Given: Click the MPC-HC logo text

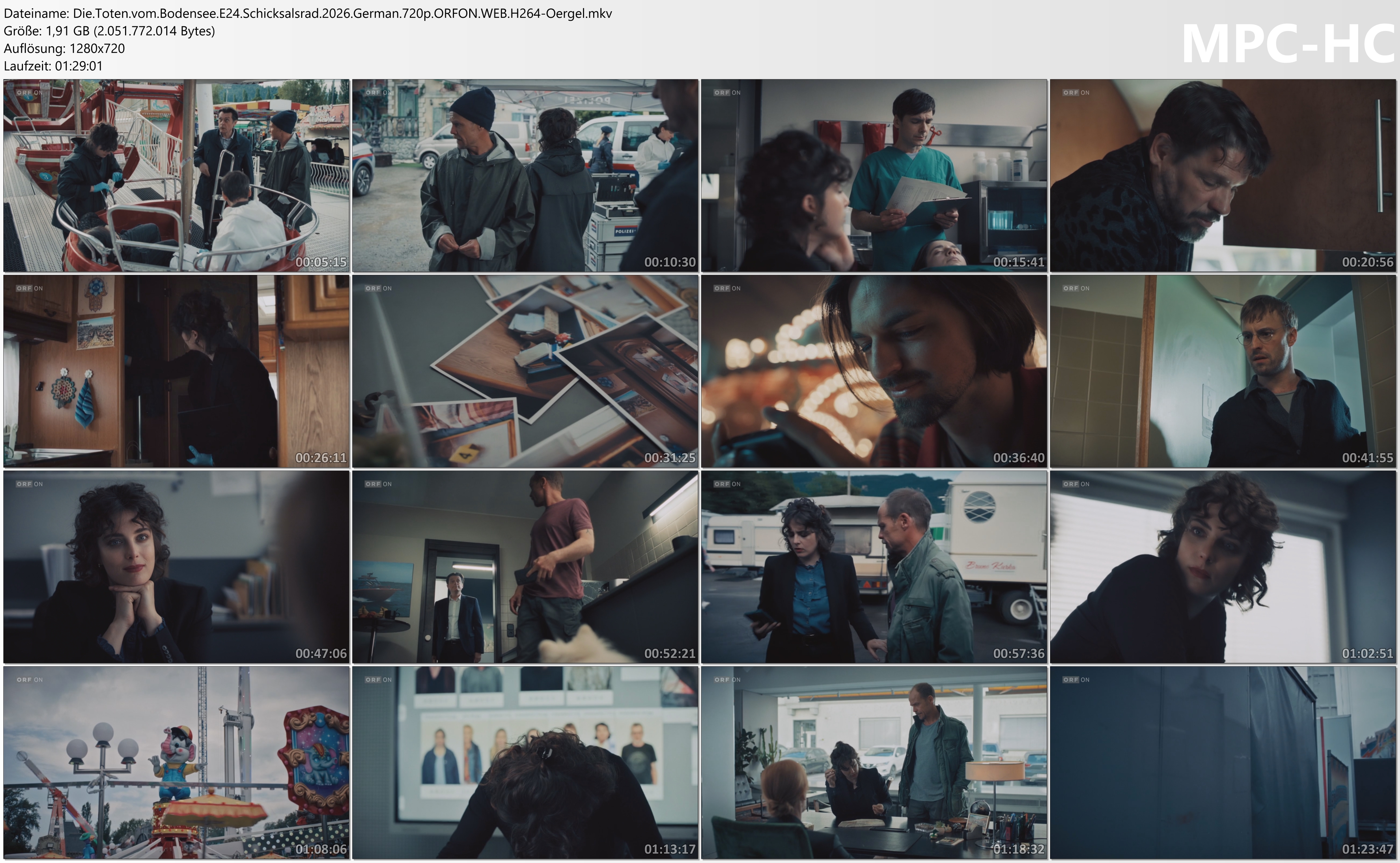Looking at the screenshot, I should click(1287, 44).
